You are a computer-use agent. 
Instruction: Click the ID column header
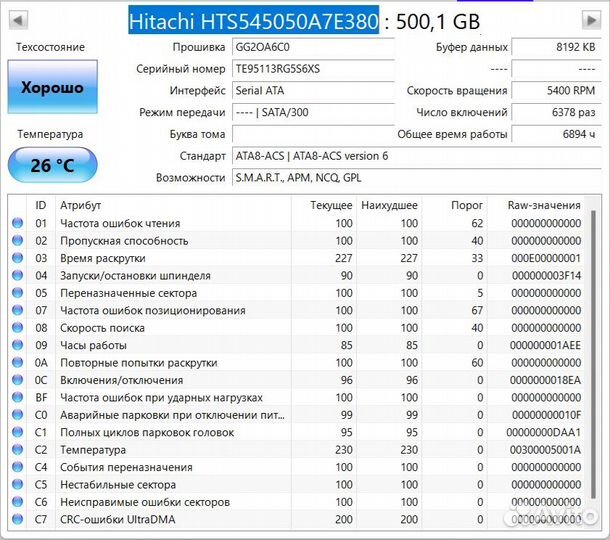pos(41,205)
